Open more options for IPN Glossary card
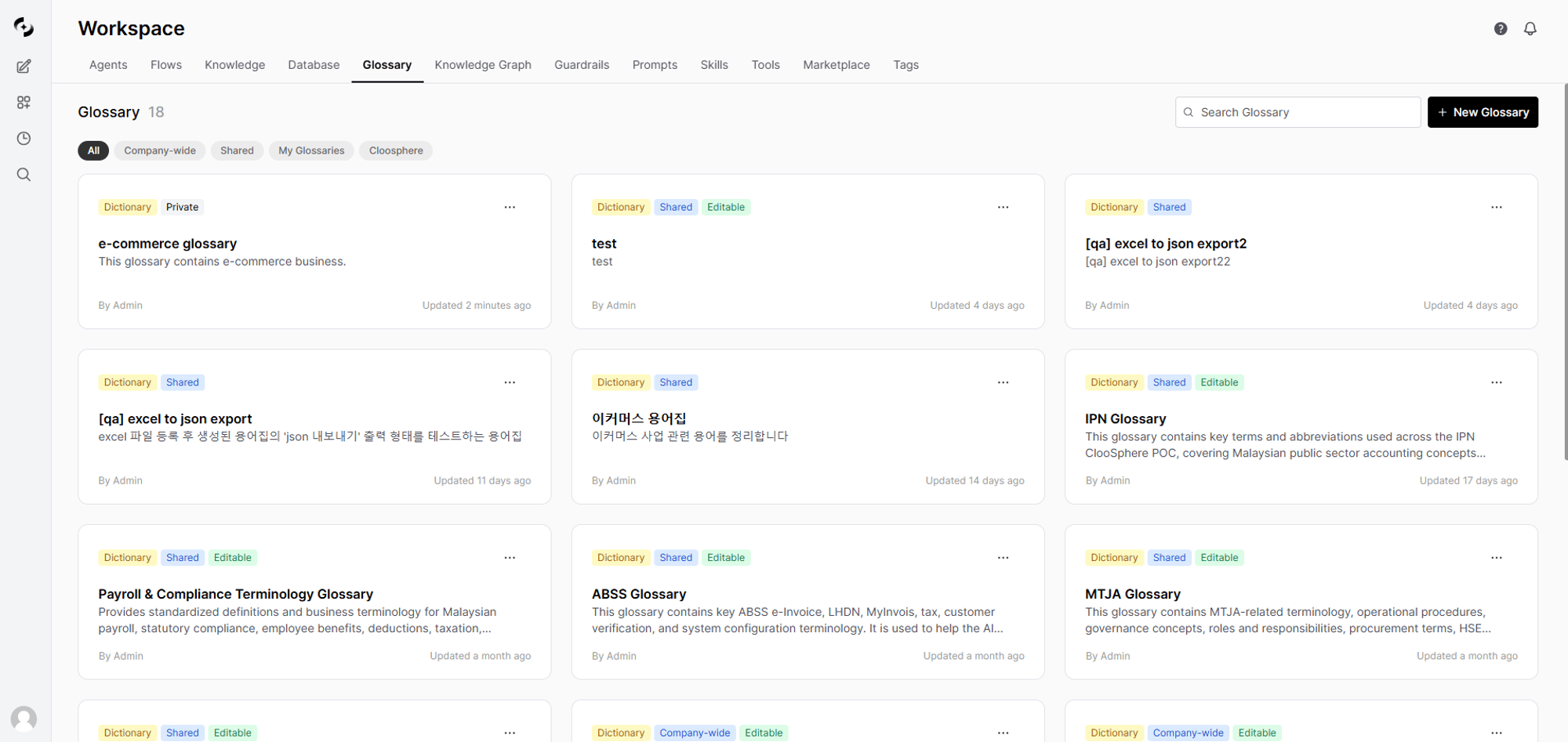 click(x=1497, y=382)
